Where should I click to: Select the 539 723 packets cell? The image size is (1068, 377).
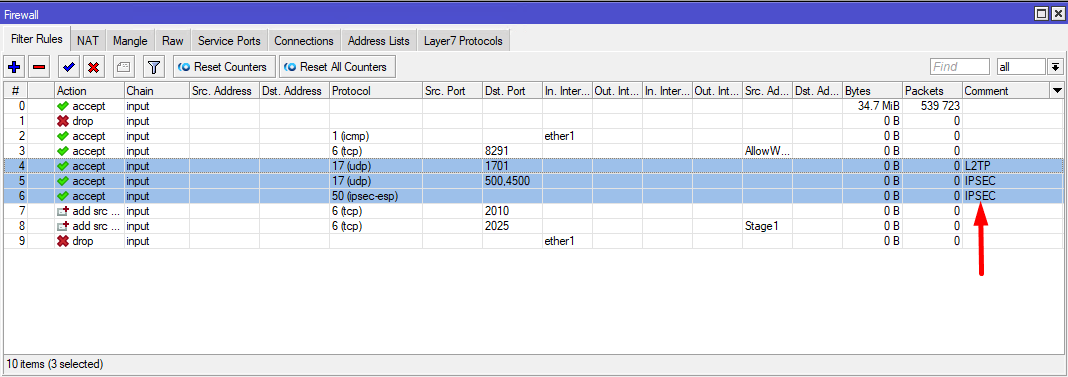pos(932,106)
